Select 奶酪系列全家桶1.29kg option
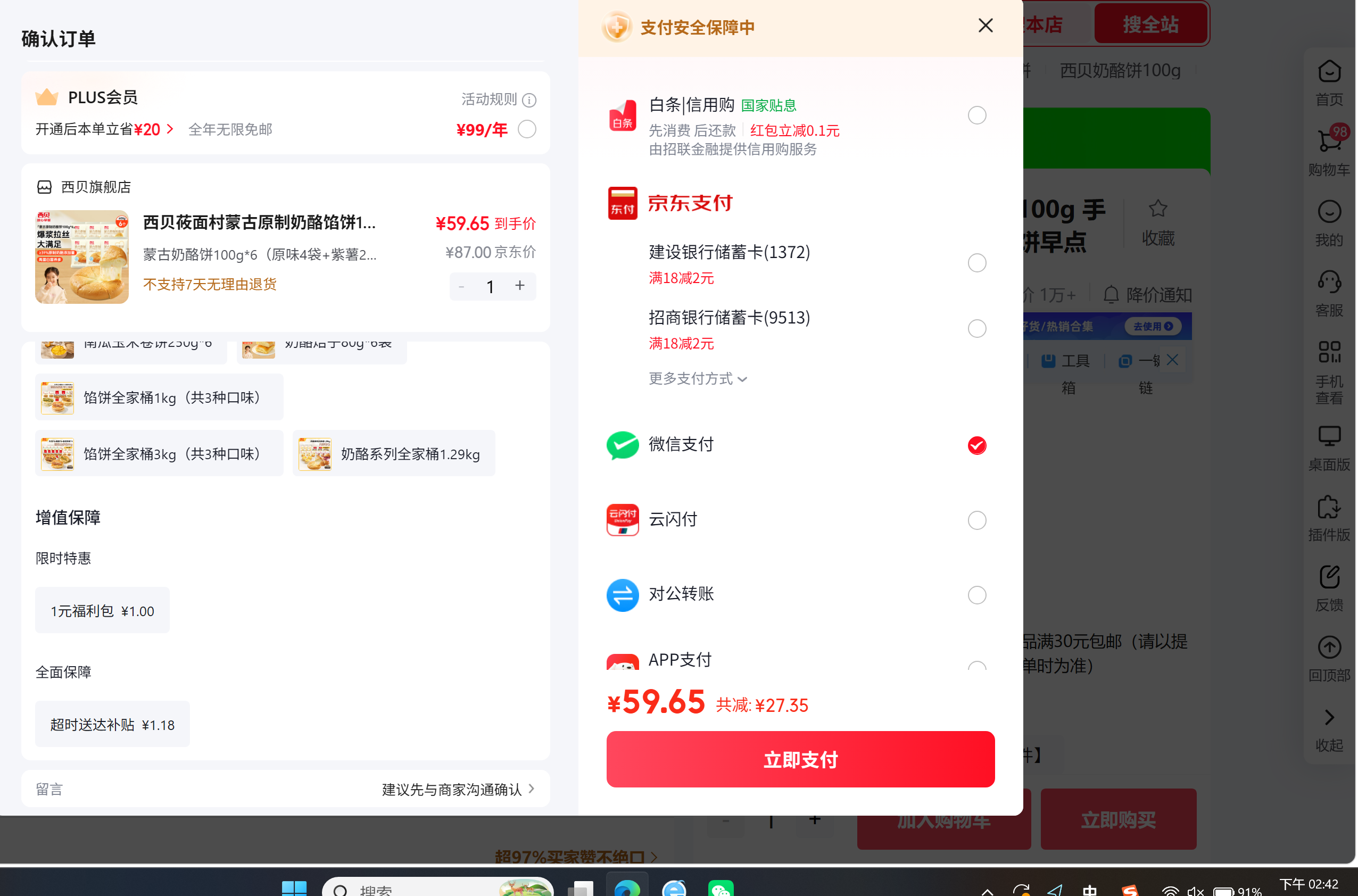The height and width of the screenshot is (896, 1358). coord(394,454)
